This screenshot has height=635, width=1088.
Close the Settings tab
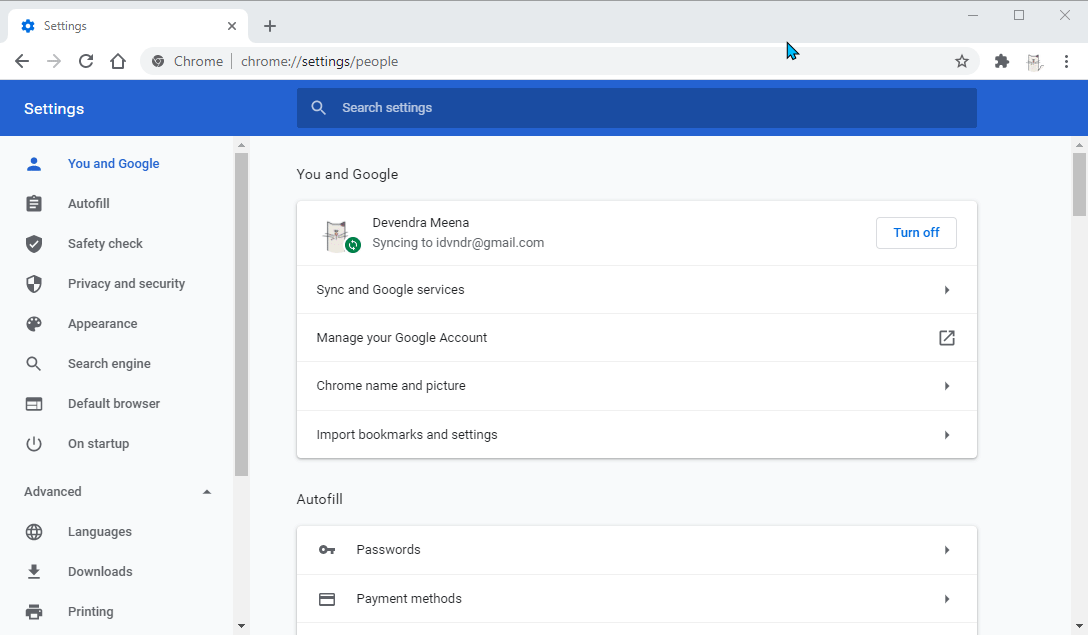pyautogui.click(x=232, y=26)
